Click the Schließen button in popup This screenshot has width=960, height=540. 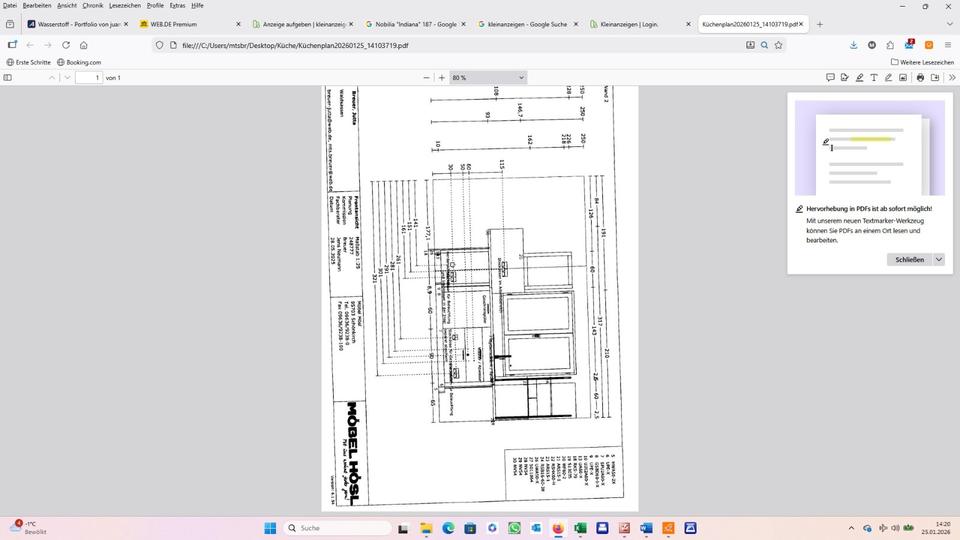[908, 259]
